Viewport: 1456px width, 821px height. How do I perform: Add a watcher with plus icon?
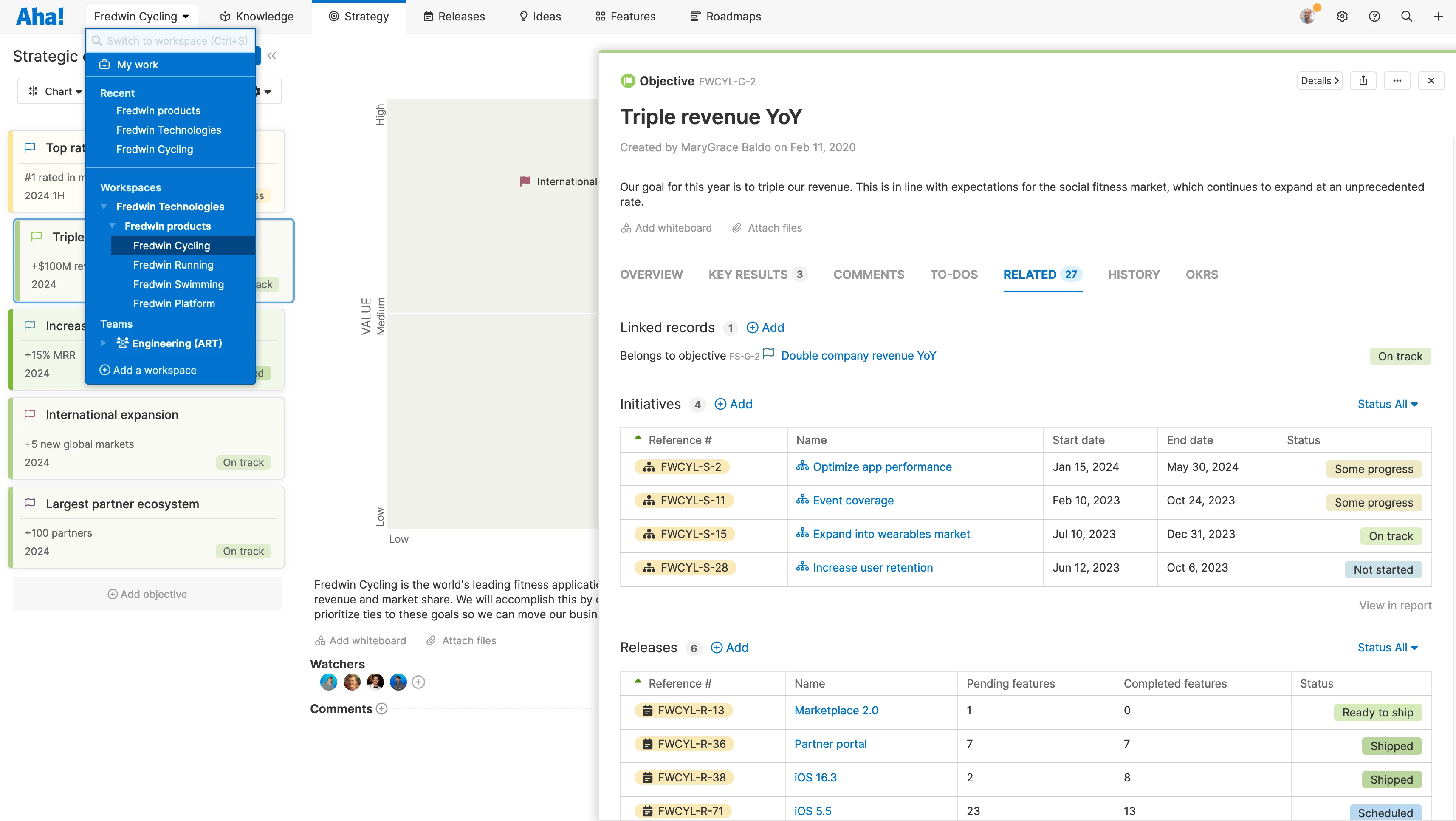[x=418, y=682]
